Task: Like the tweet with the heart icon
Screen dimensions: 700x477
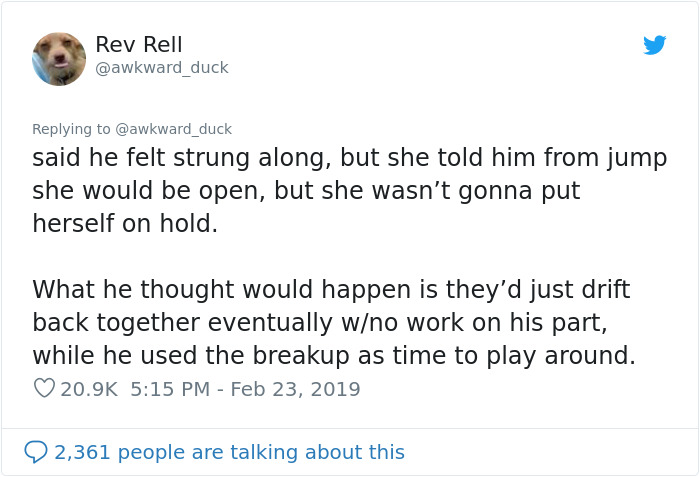Action: pos(44,389)
